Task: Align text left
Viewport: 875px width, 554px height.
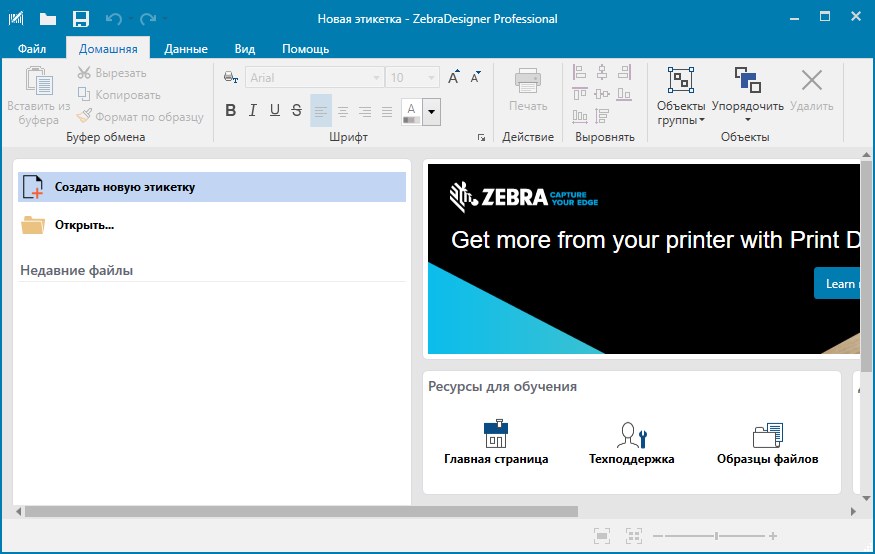Action: [320, 111]
